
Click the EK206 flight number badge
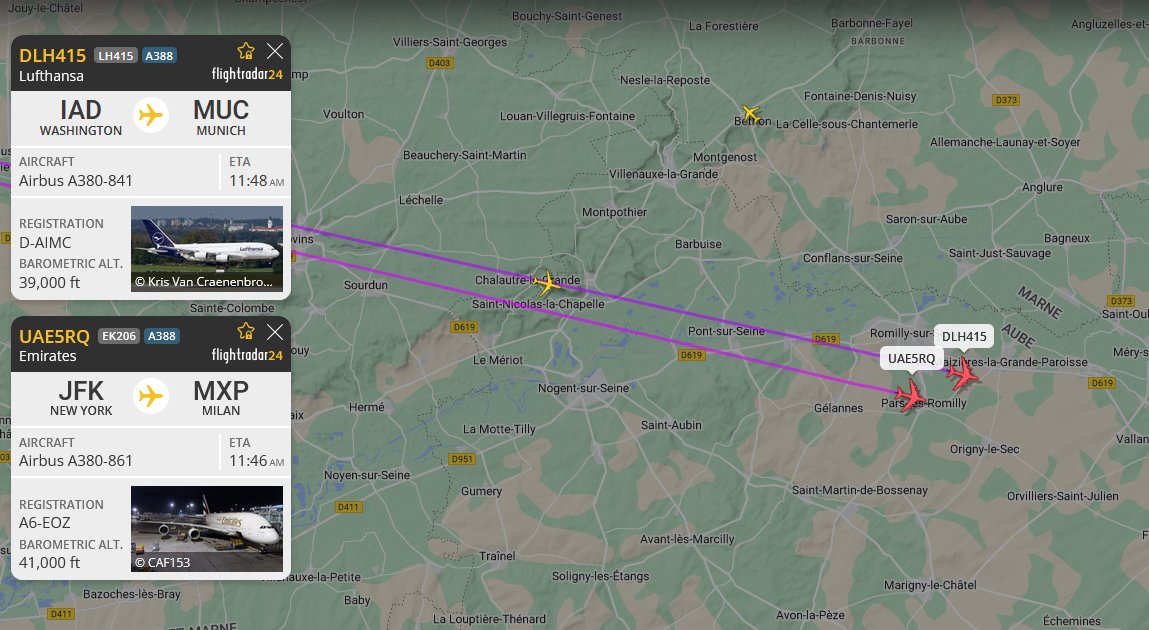click(119, 336)
